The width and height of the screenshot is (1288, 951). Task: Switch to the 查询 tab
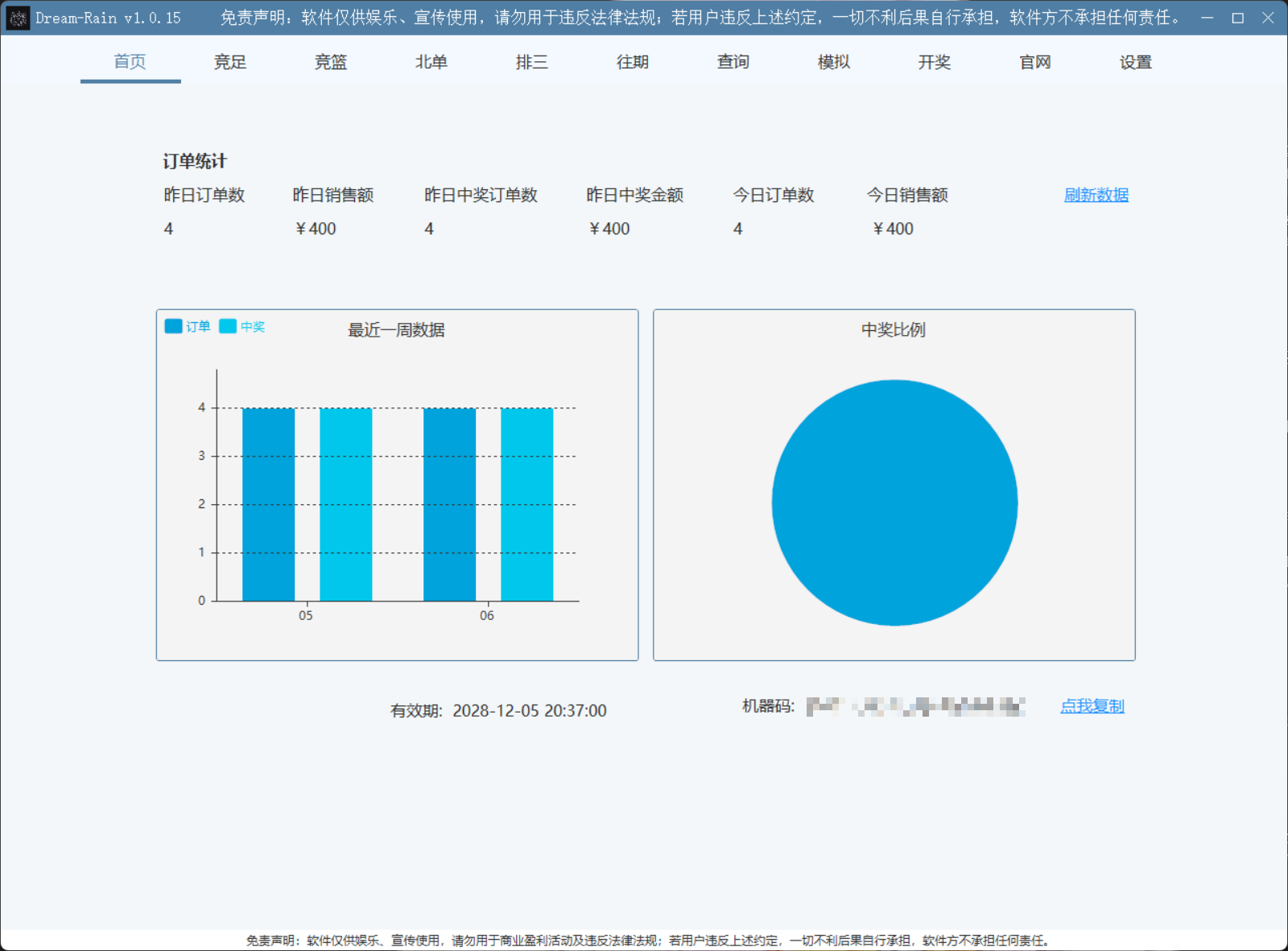[x=733, y=62]
